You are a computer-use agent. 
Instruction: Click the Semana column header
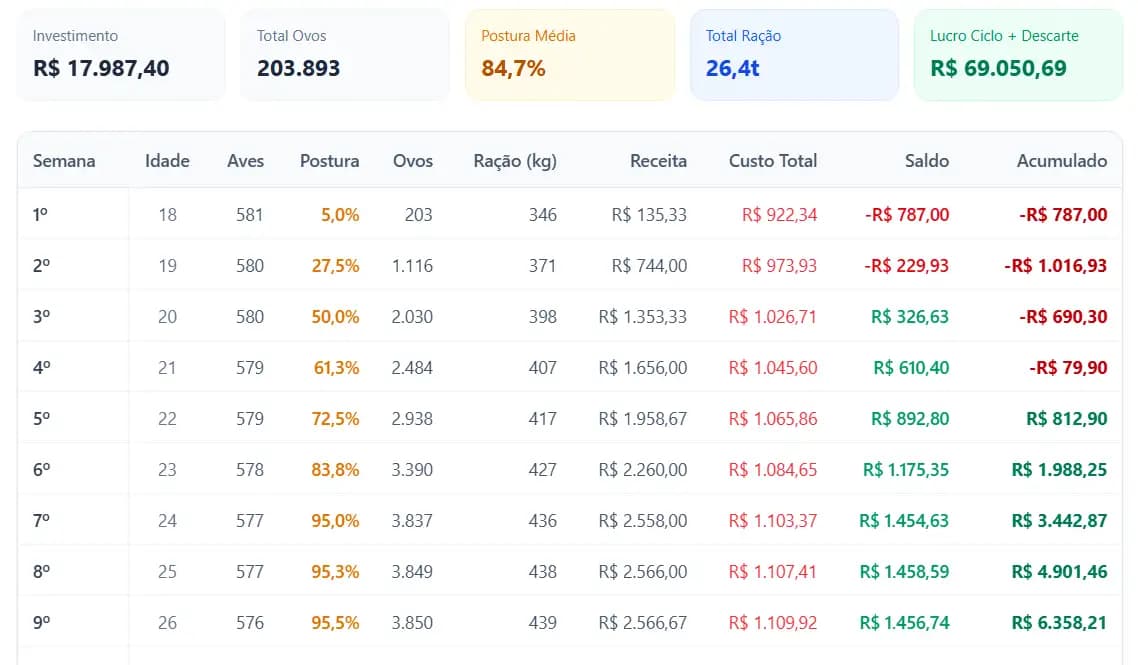pyautogui.click(x=64, y=160)
